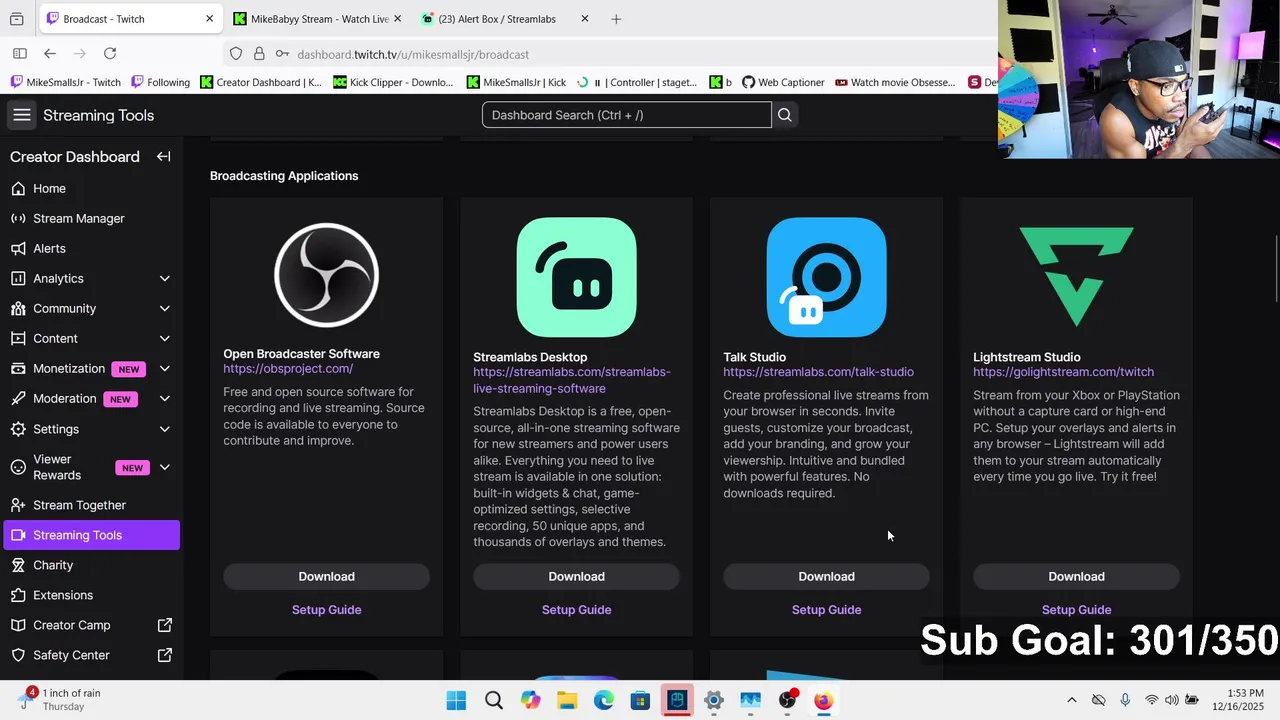Click the dashboard search magnifier button
The width and height of the screenshot is (1280, 720).
(785, 115)
